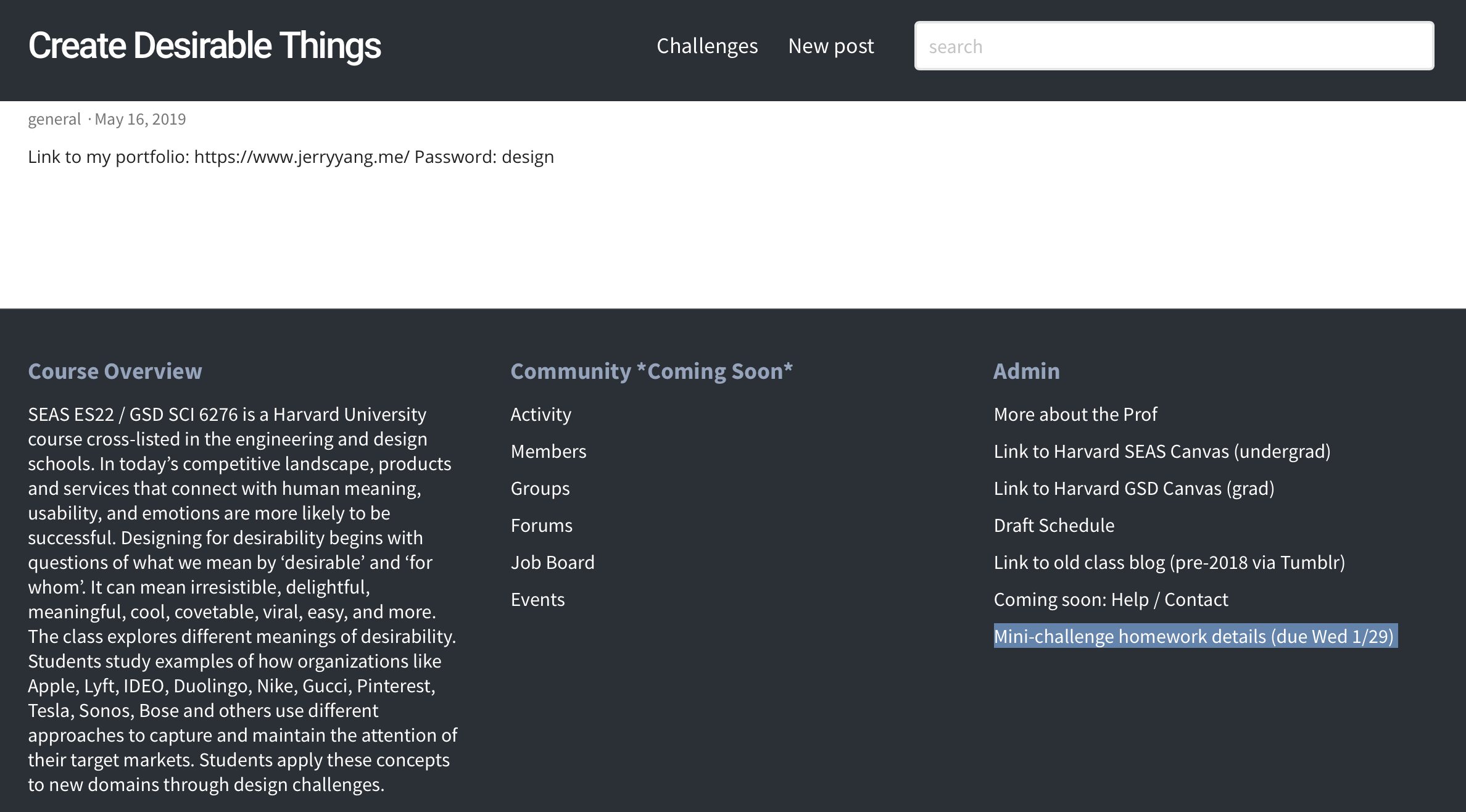The image size is (1466, 812).
Task: Visit old class blog Tumblr link
Action: click(1169, 562)
